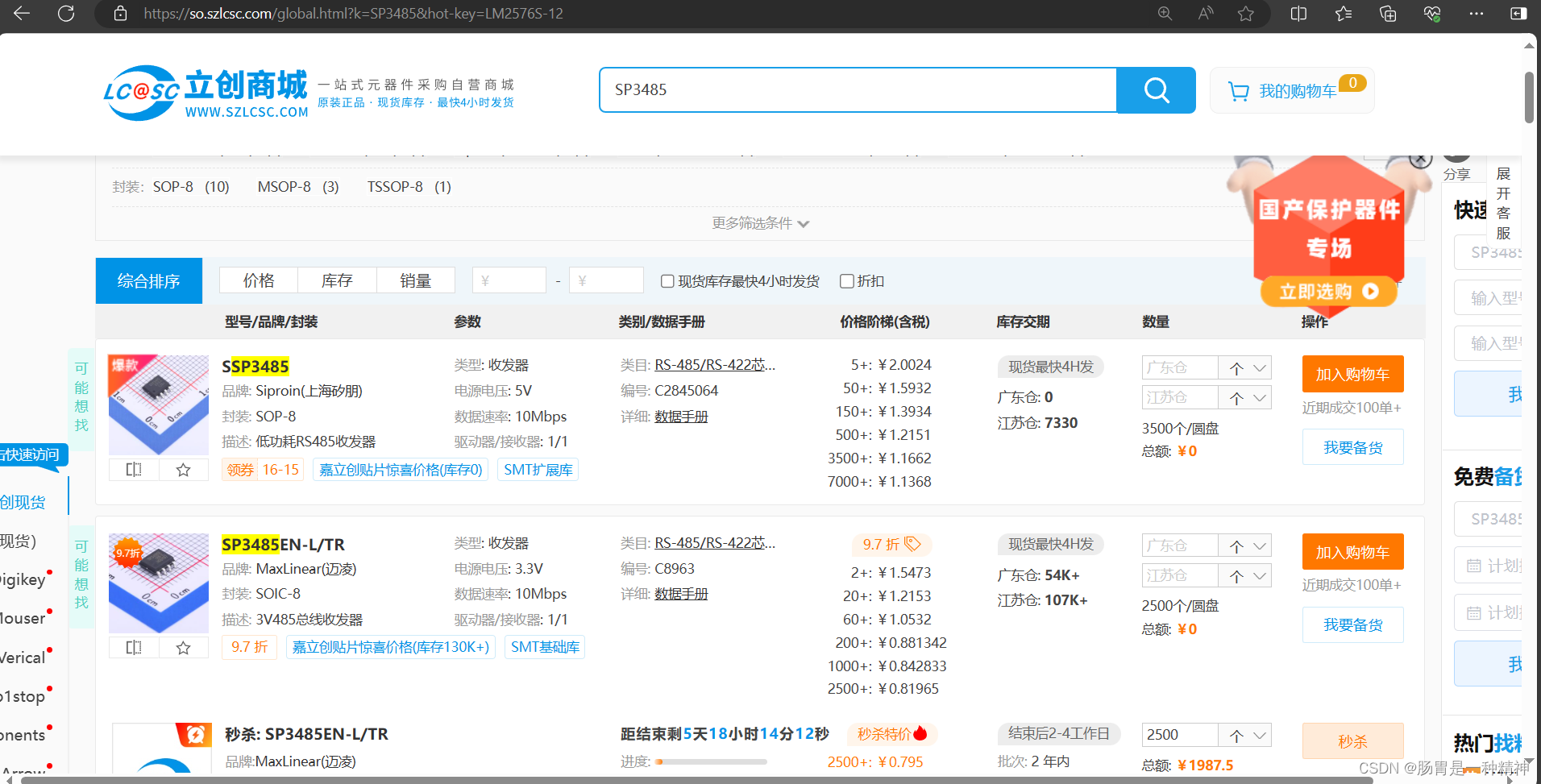Click the LCSC logo
Image resolution: width=1541 pixels, height=784 pixels.
point(206,93)
